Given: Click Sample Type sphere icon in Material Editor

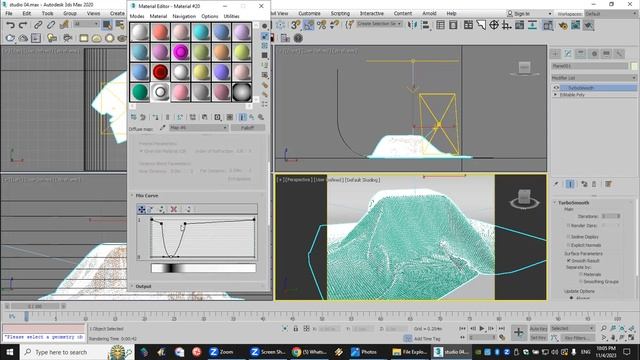Looking at the screenshot, I should pyautogui.click(x=264, y=26).
